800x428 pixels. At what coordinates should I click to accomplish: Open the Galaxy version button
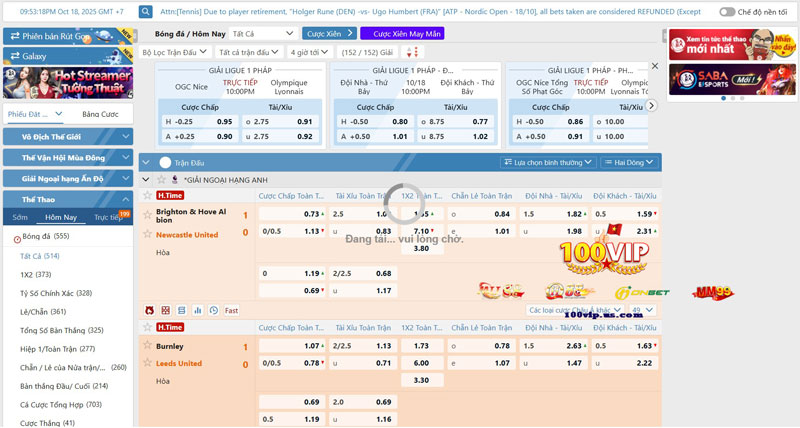(68, 56)
